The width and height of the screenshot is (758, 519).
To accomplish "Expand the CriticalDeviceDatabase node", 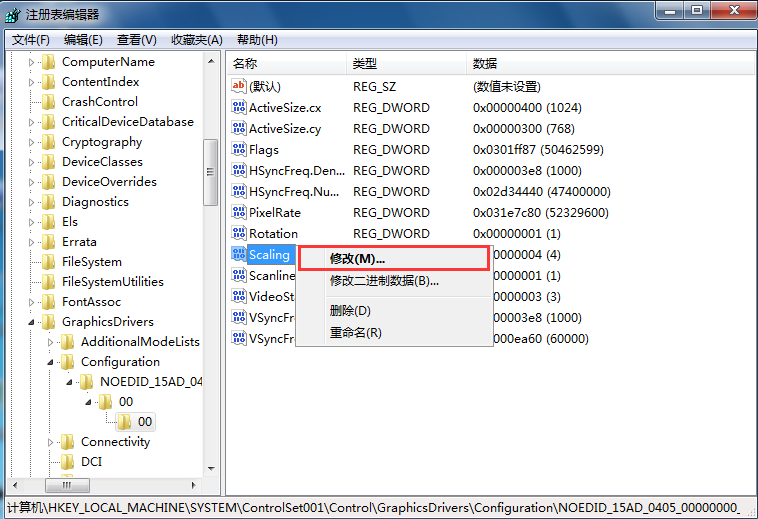I will coord(31,122).
